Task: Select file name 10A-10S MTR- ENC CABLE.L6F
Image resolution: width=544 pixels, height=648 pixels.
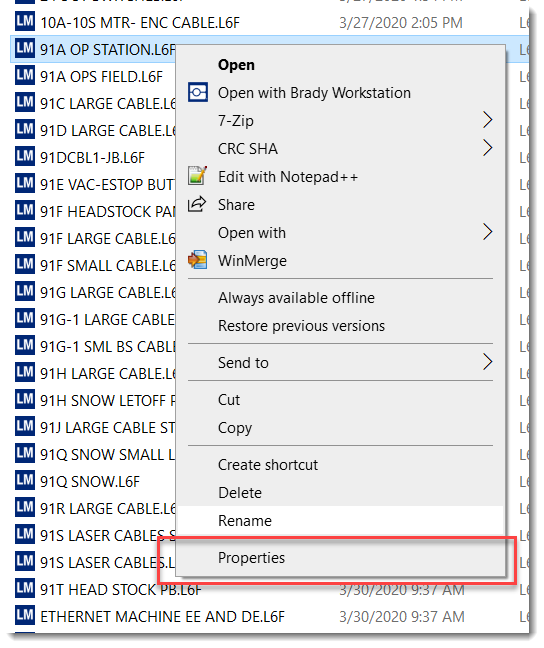Action: click(x=140, y=23)
